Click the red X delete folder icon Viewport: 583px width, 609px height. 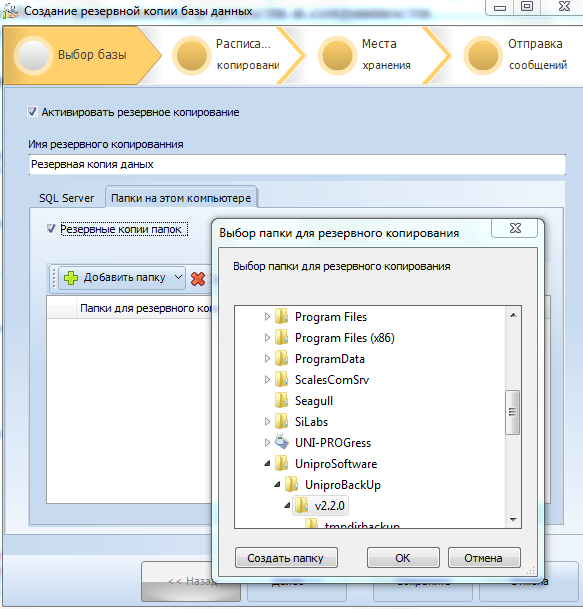click(198, 278)
